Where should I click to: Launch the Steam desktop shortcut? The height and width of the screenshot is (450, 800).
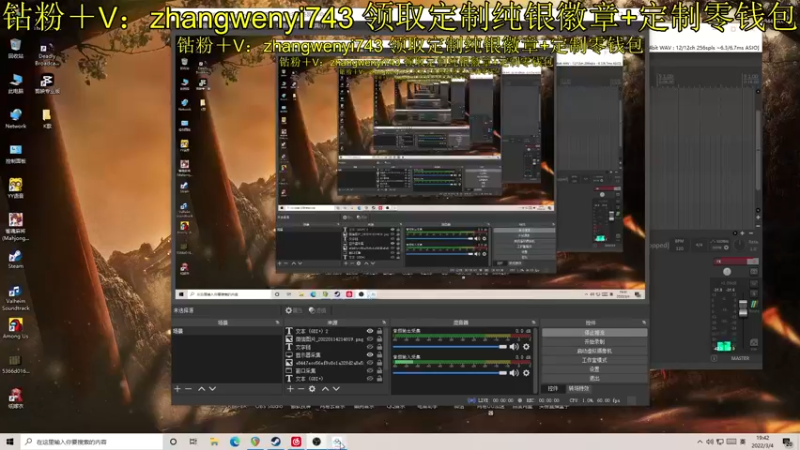click(16, 259)
